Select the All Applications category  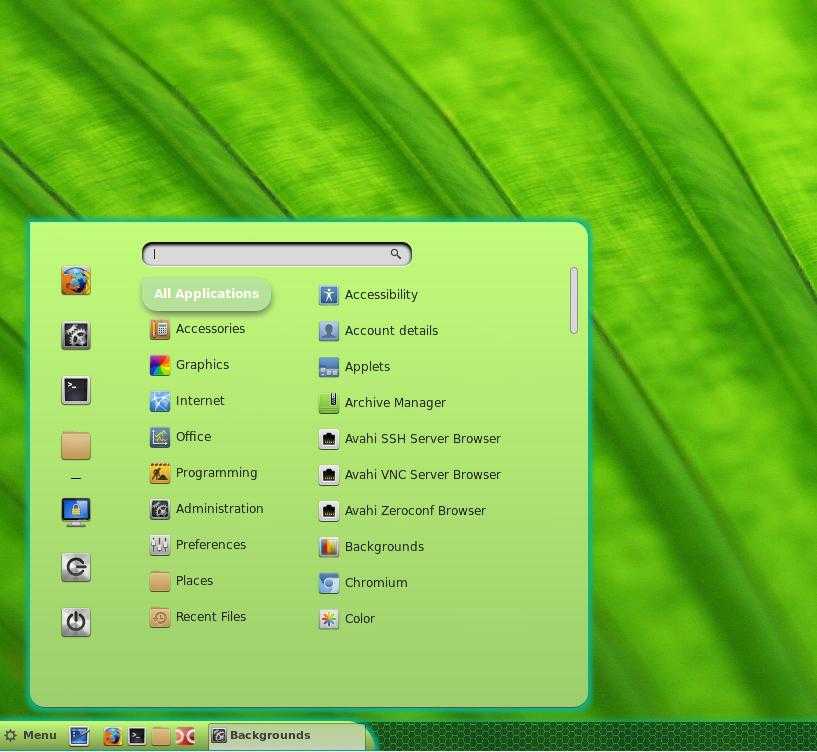(x=206, y=294)
